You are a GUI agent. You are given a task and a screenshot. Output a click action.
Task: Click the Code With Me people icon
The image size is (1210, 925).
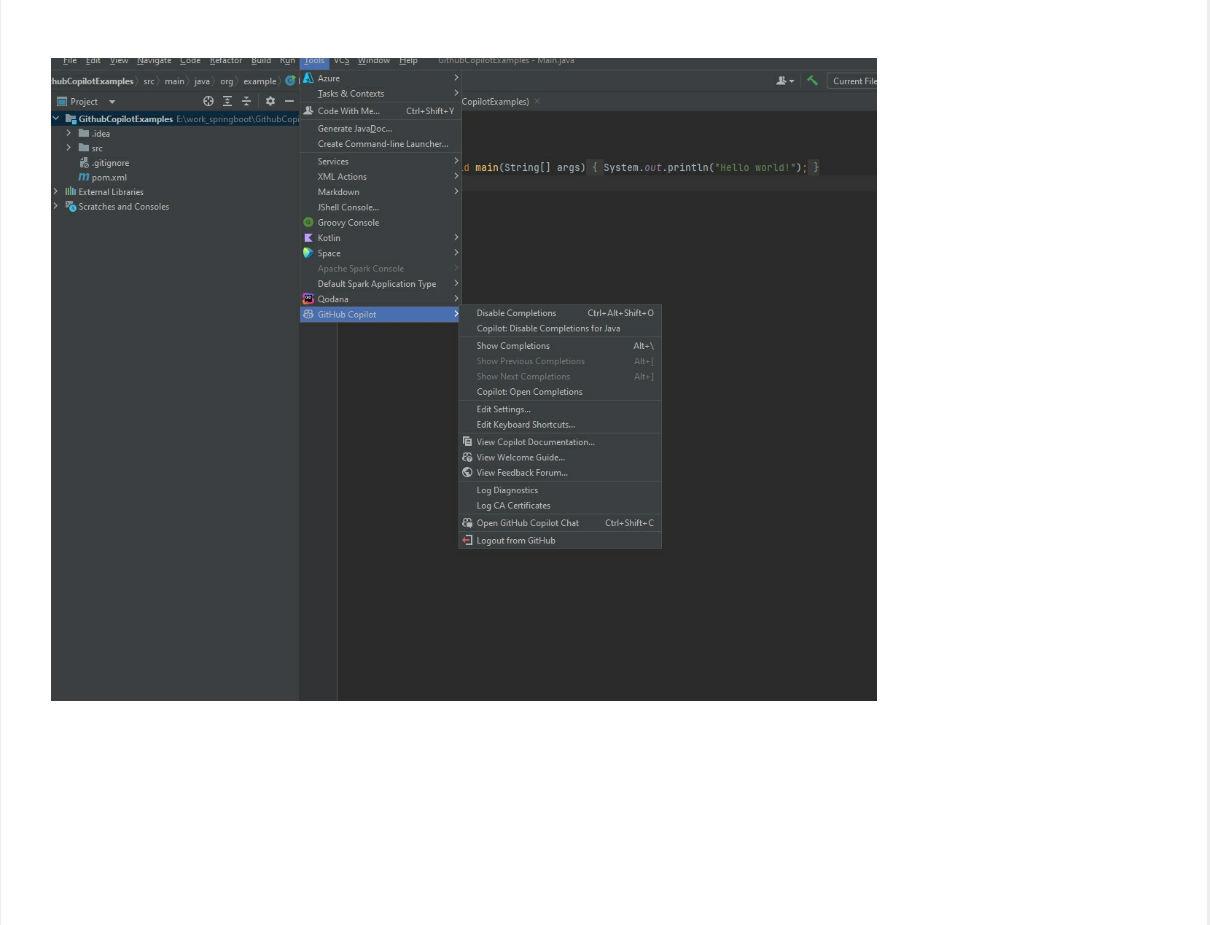[x=309, y=111]
